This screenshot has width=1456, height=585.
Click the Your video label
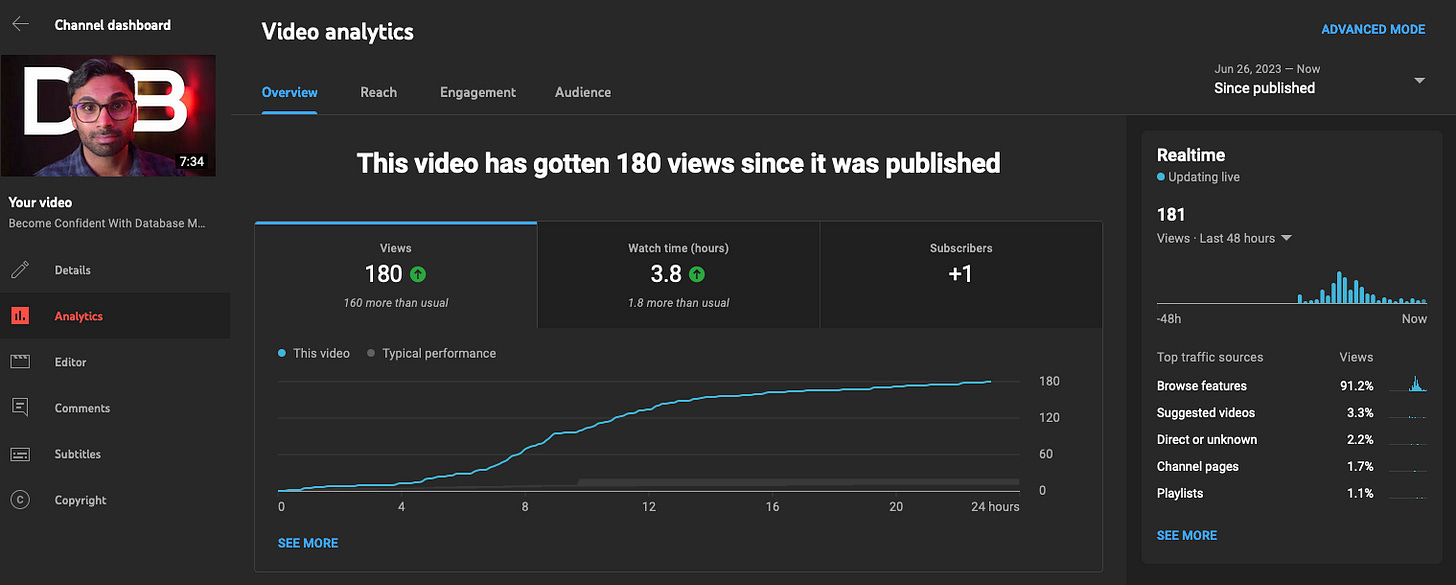[40, 202]
